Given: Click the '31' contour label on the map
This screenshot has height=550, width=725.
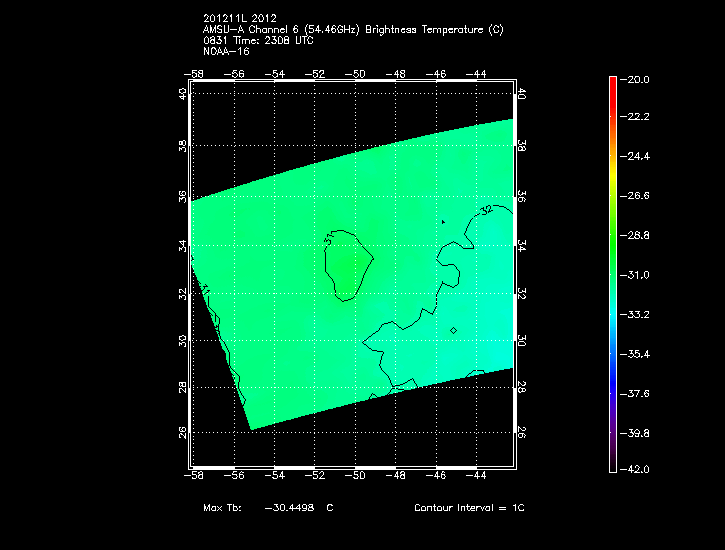Looking at the screenshot, I should pos(330,239).
